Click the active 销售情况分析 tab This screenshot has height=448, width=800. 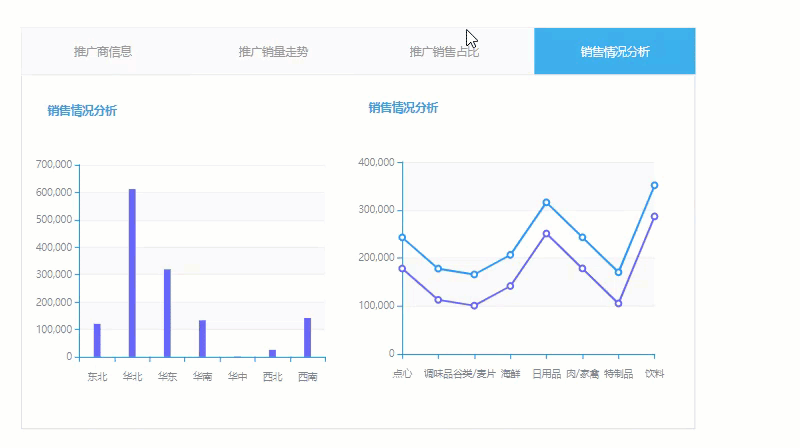pyautogui.click(x=615, y=52)
